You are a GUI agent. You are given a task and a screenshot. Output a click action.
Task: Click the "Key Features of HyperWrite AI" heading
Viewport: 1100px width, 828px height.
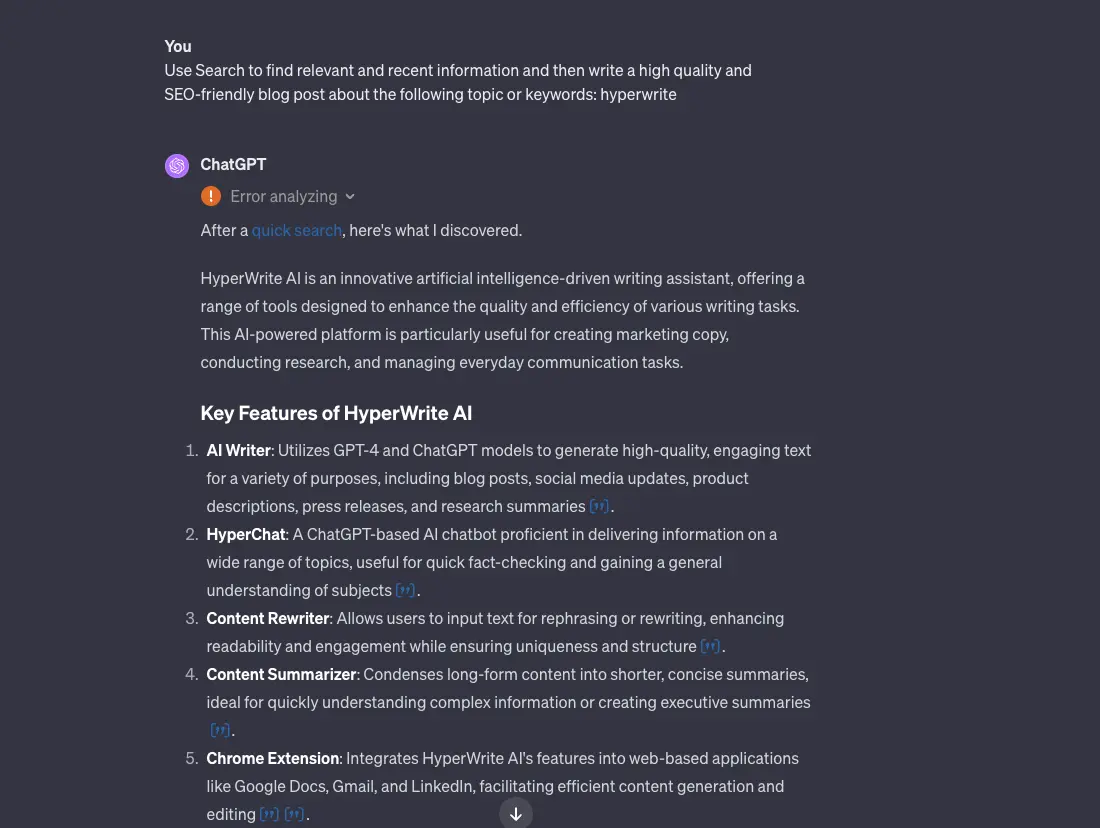337,413
